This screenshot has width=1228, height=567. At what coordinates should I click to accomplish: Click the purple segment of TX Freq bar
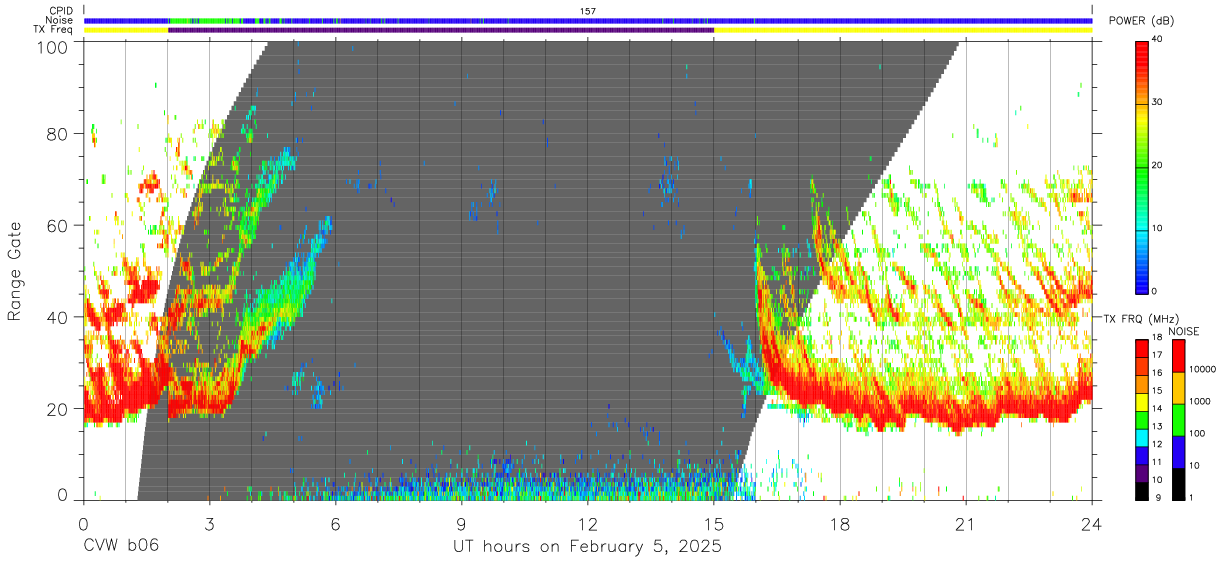click(x=441, y=30)
